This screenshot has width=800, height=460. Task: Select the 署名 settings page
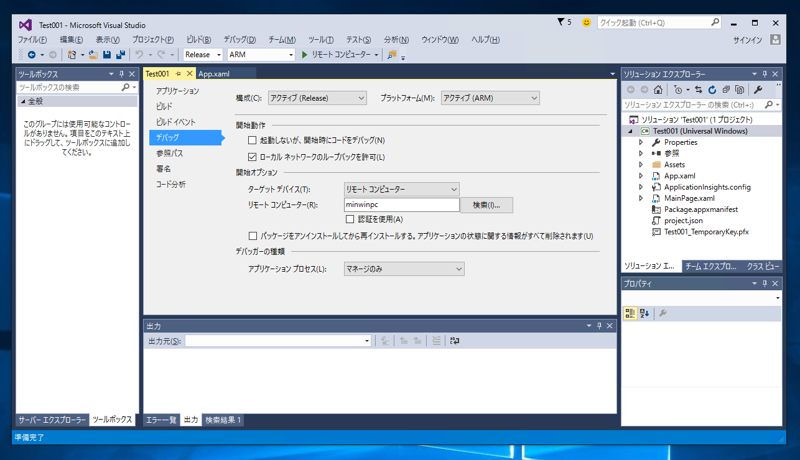[163, 169]
